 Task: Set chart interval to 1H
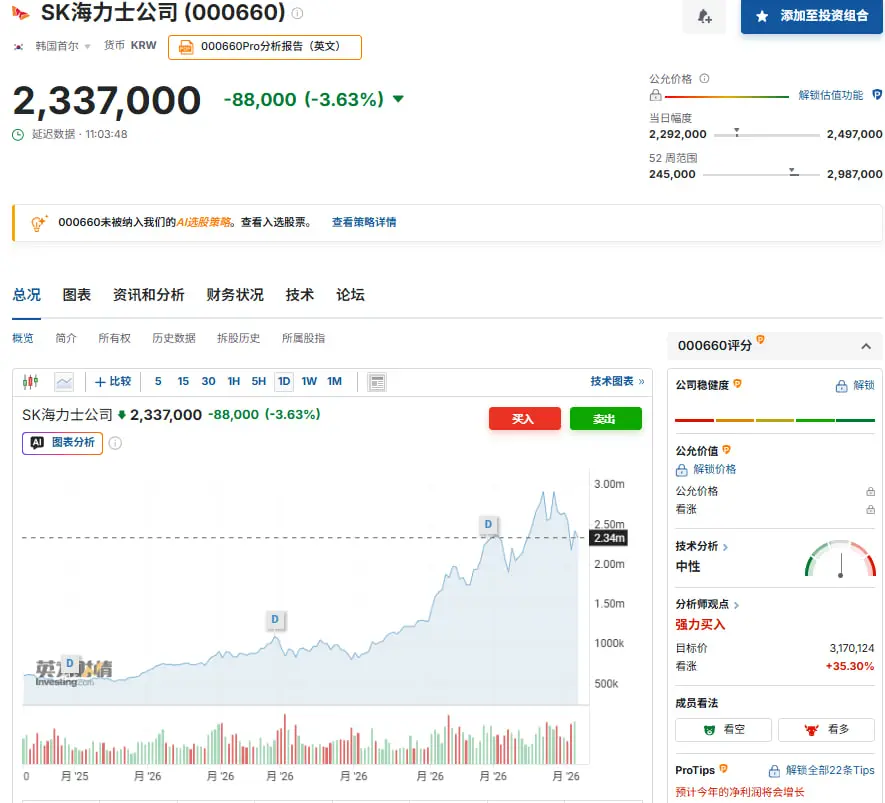pyautogui.click(x=234, y=381)
